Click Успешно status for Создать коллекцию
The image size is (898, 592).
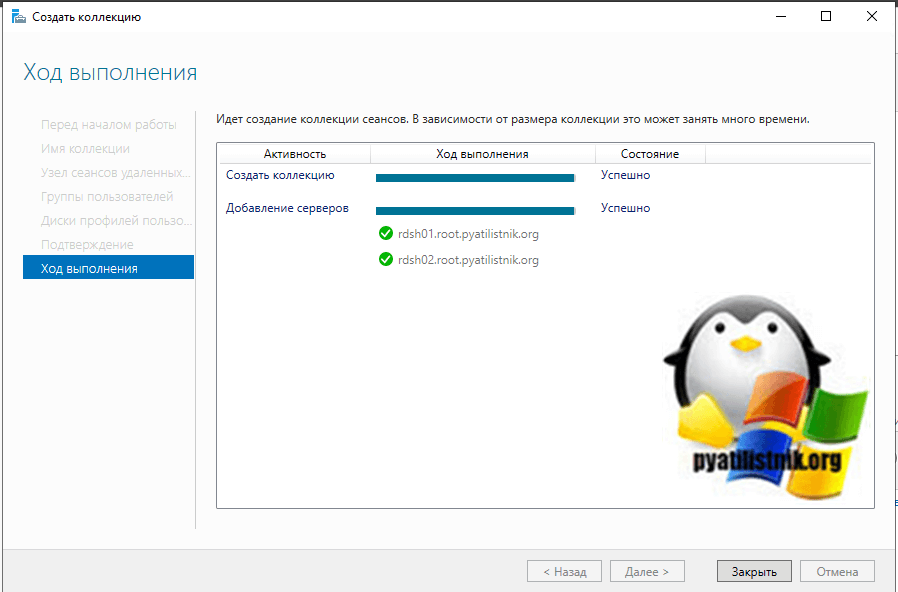tap(625, 175)
